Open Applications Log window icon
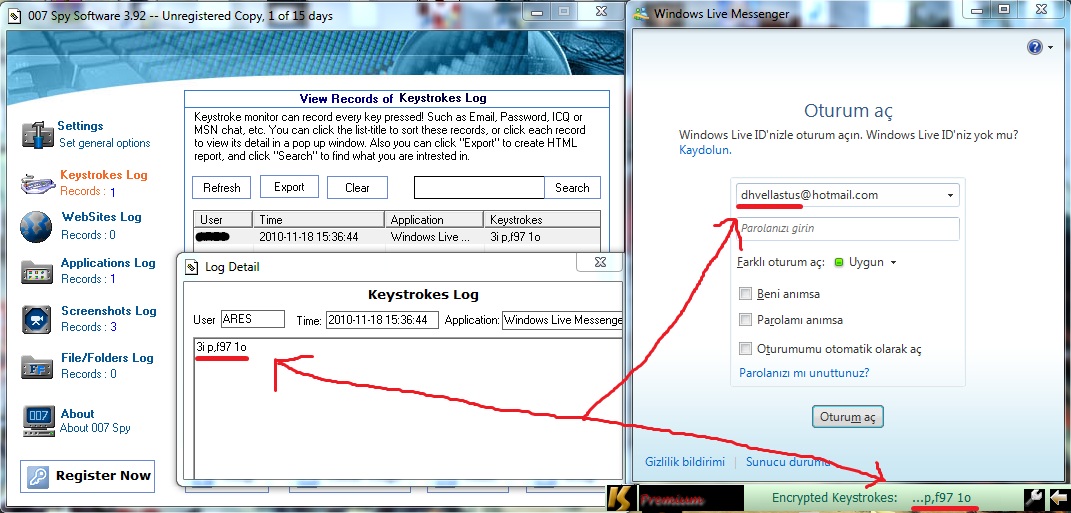Screen dimensions: 1071x513 [37, 272]
